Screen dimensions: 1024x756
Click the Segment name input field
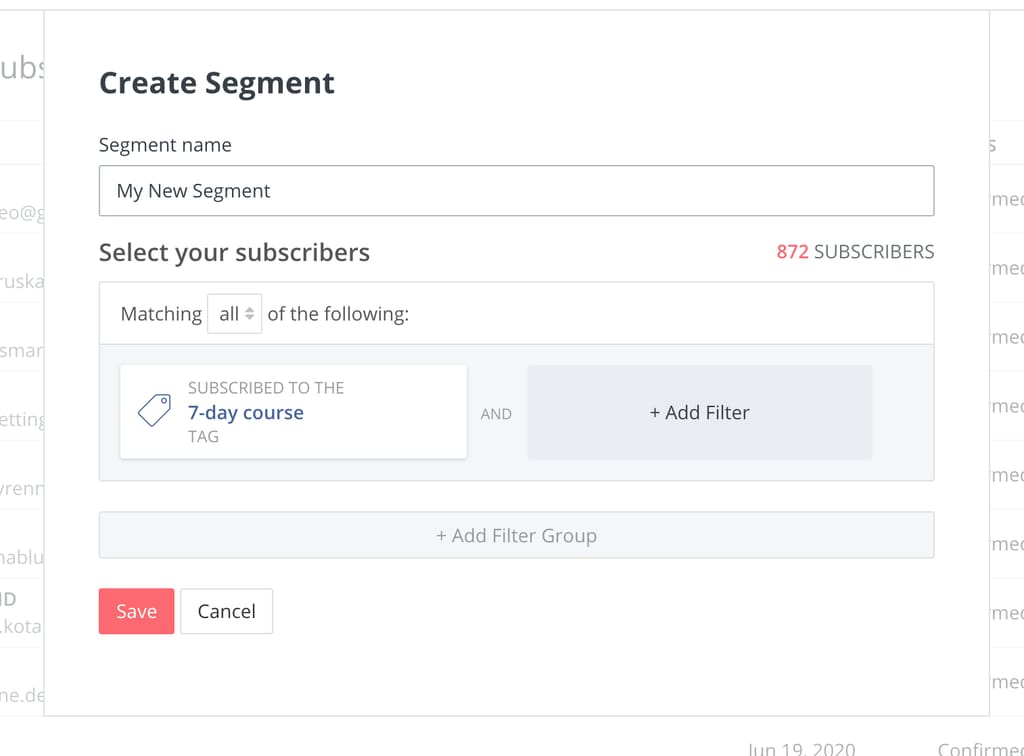coord(517,191)
